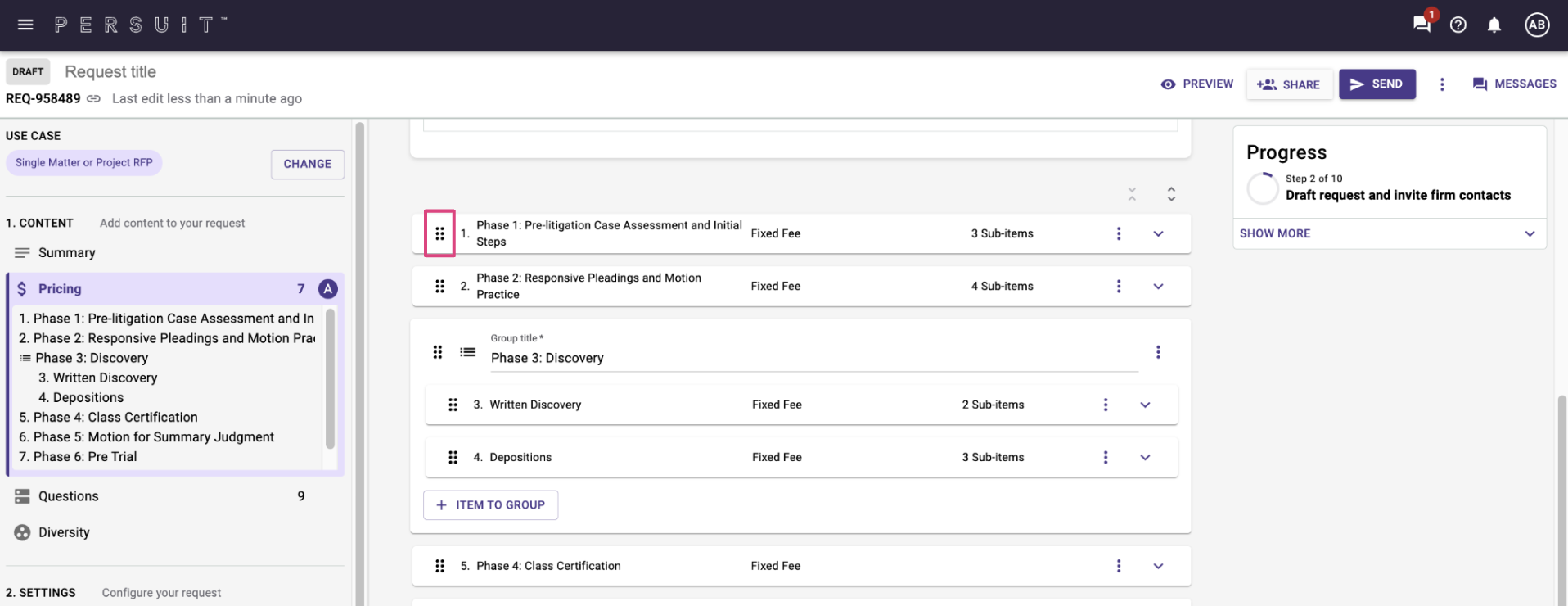Grab drag handle for Depositions item

click(453, 457)
